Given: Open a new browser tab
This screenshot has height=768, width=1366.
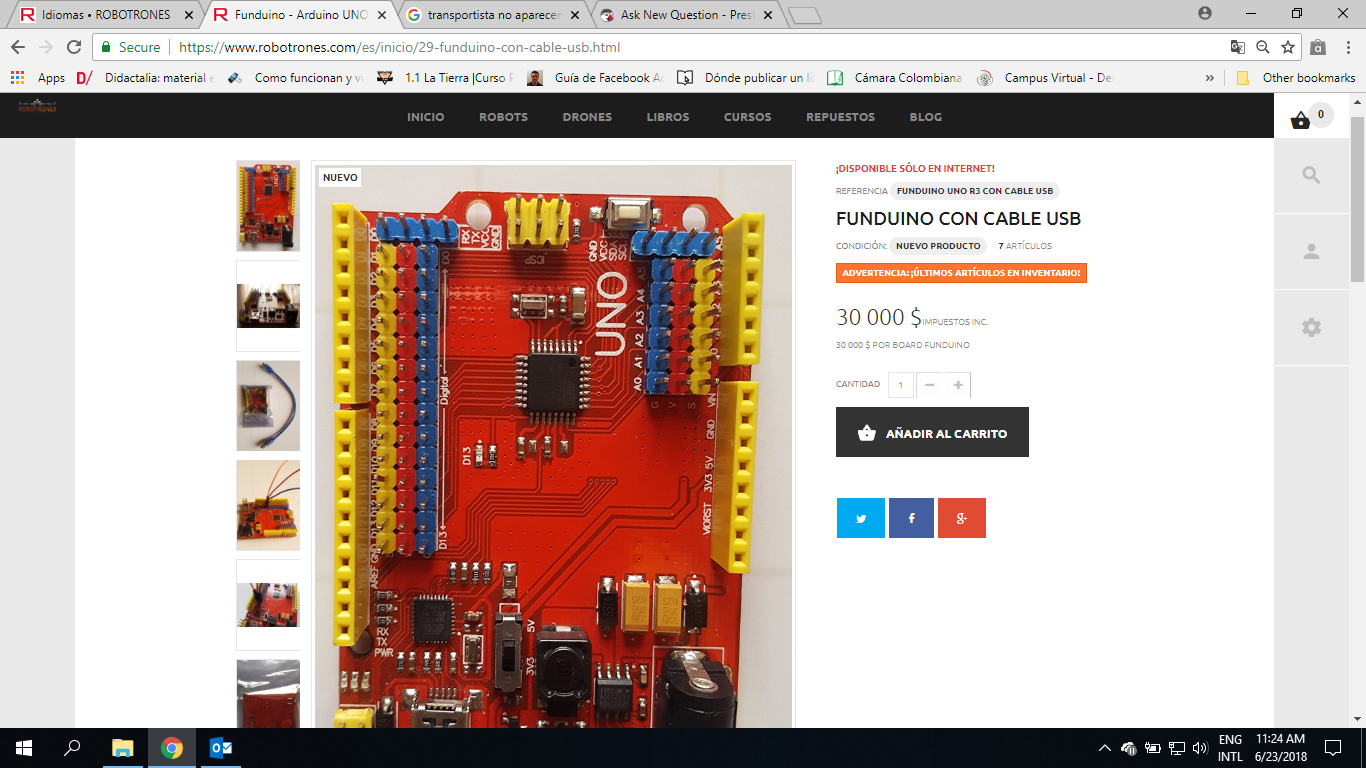Looking at the screenshot, I should click(804, 15).
